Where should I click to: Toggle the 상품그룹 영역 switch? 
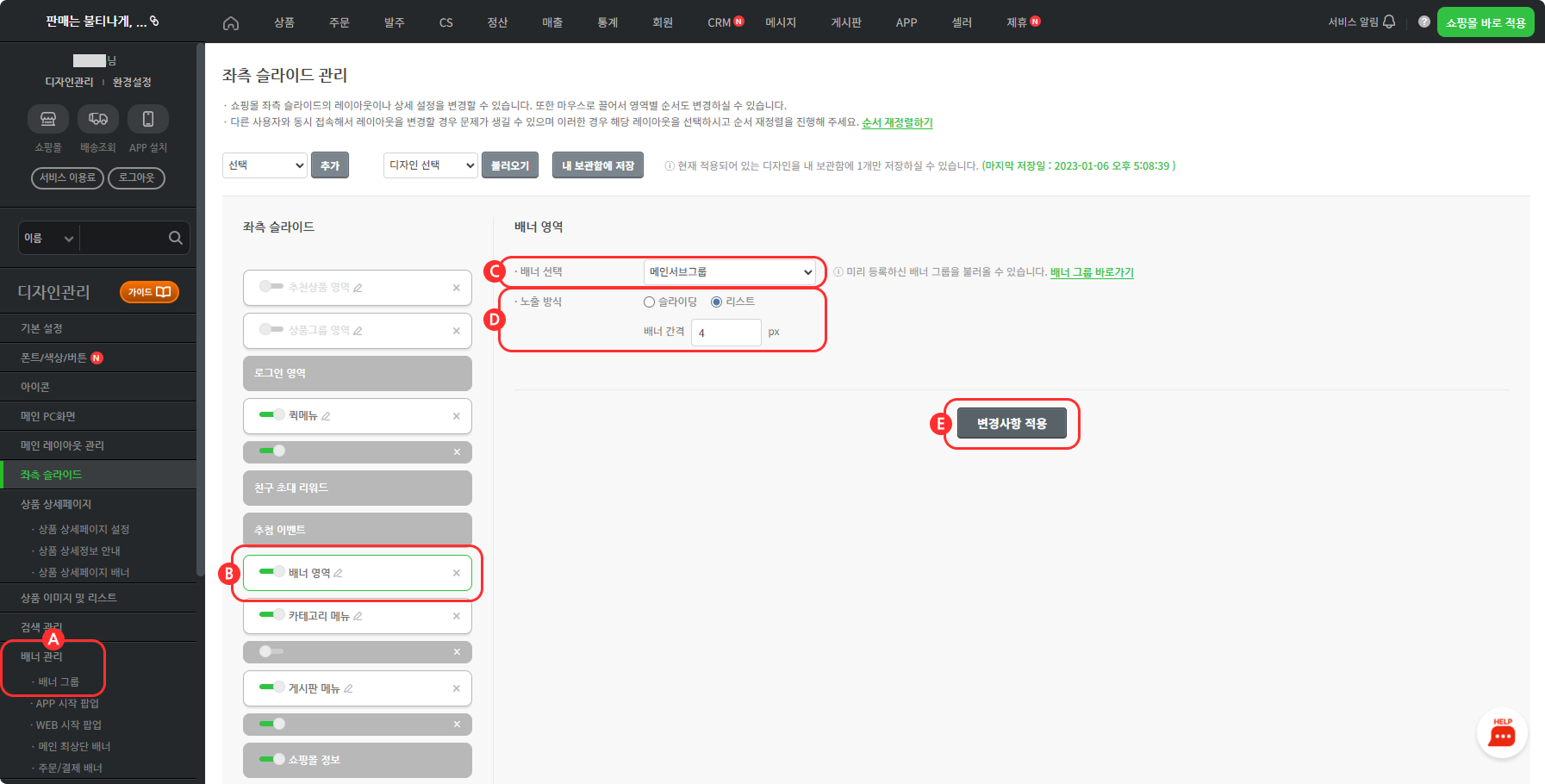tap(271, 329)
